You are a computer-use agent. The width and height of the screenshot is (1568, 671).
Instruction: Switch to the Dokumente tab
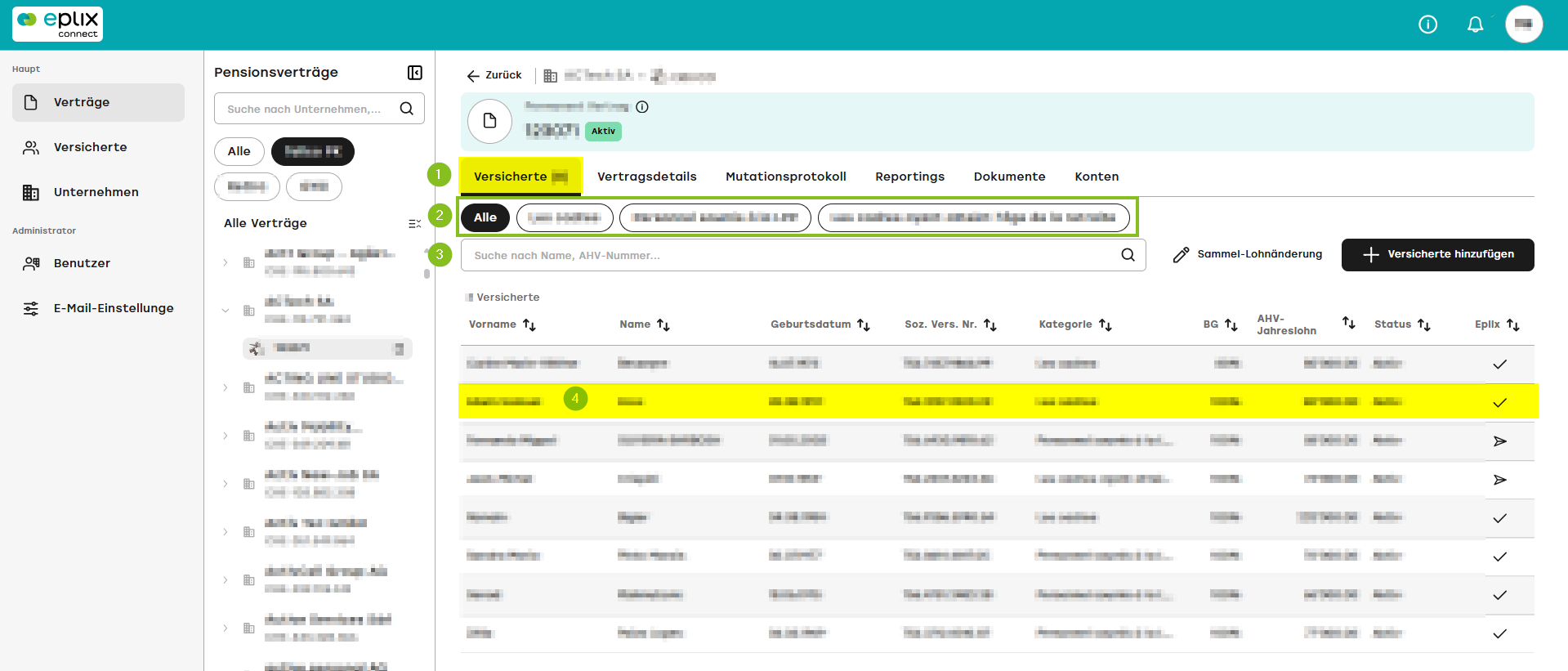click(1010, 177)
